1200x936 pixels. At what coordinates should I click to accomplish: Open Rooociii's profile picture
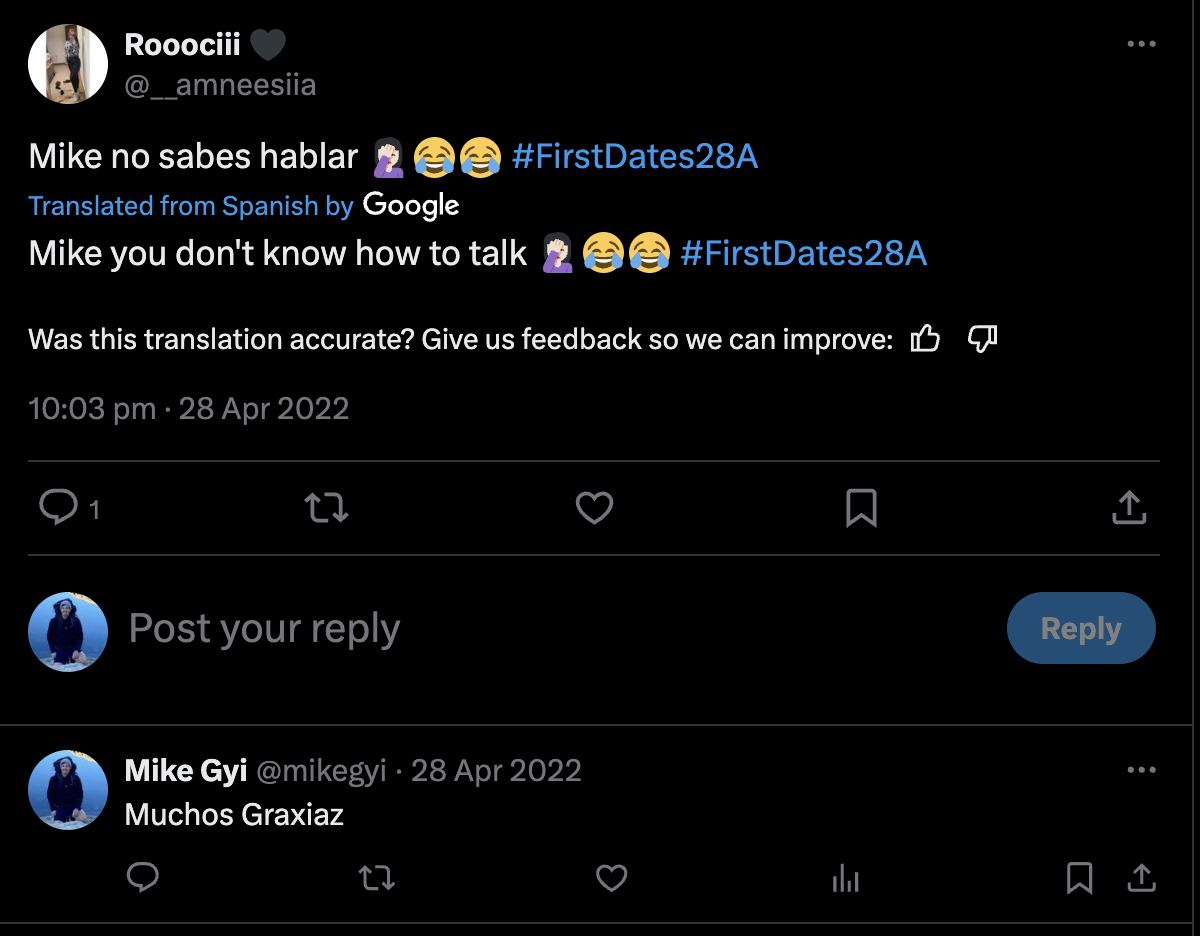(x=68, y=64)
